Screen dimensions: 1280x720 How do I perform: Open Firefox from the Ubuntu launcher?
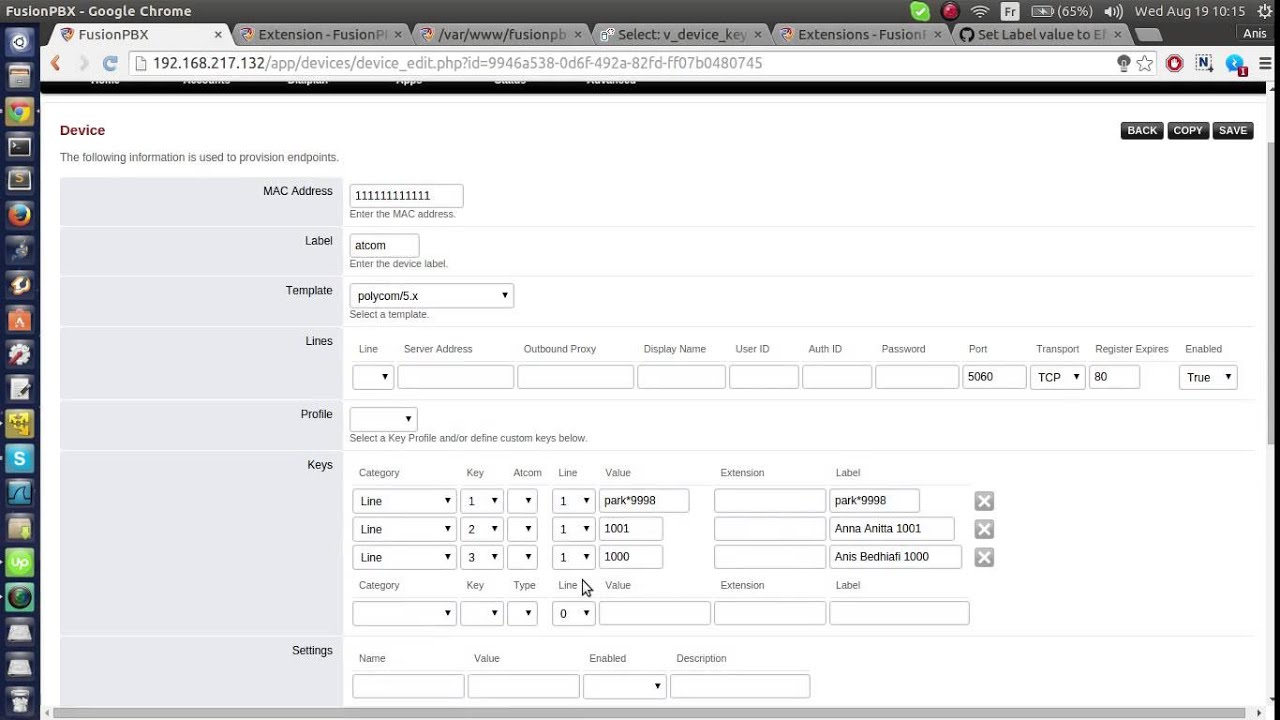[19, 215]
